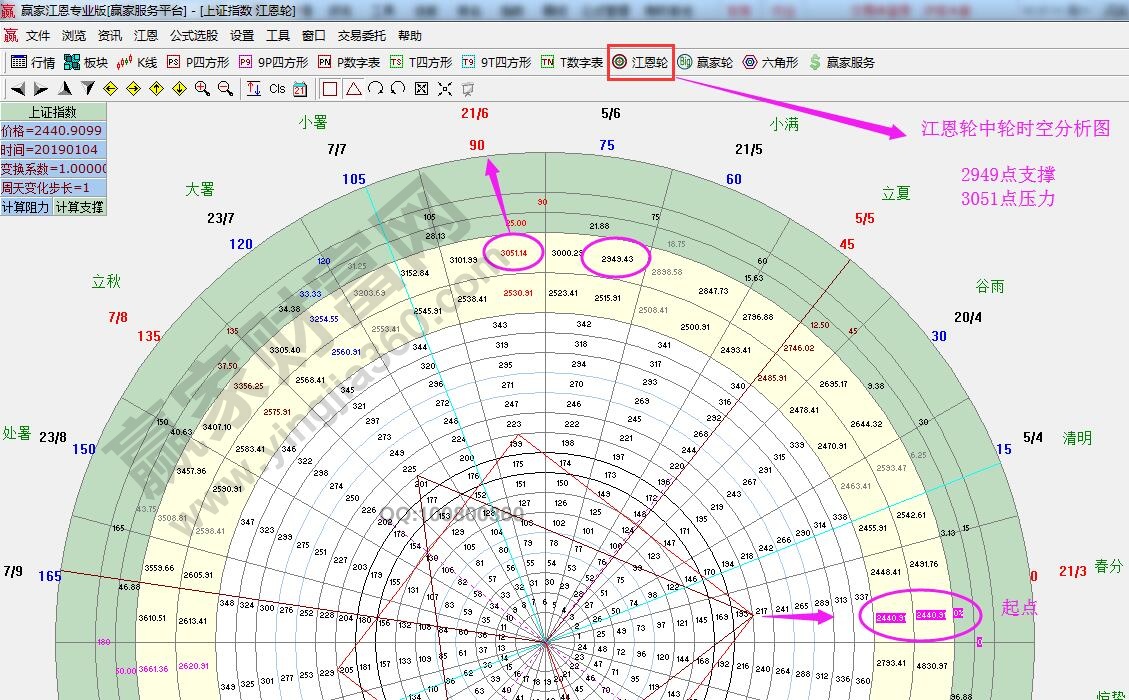Click the zoom-in magnifier icon
1129x700 pixels.
pyautogui.click(x=201, y=88)
